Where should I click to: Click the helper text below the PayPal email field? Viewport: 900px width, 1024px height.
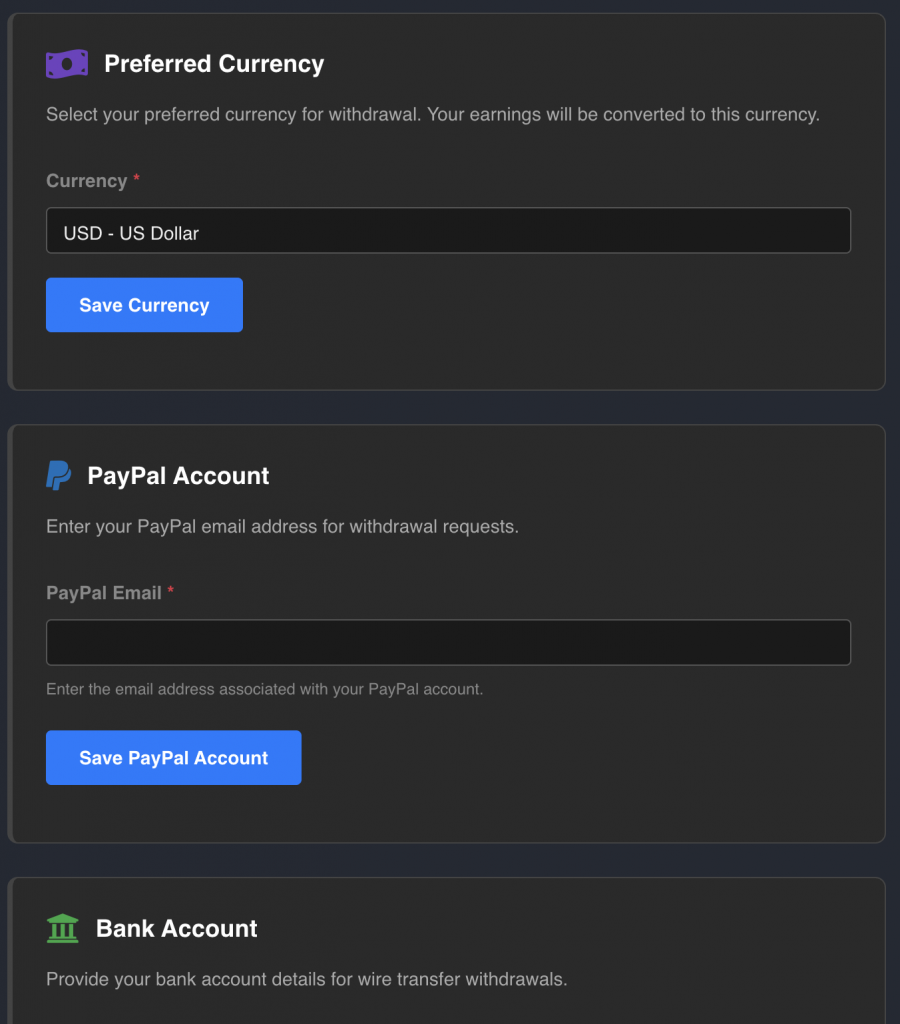(x=264, y=689)
